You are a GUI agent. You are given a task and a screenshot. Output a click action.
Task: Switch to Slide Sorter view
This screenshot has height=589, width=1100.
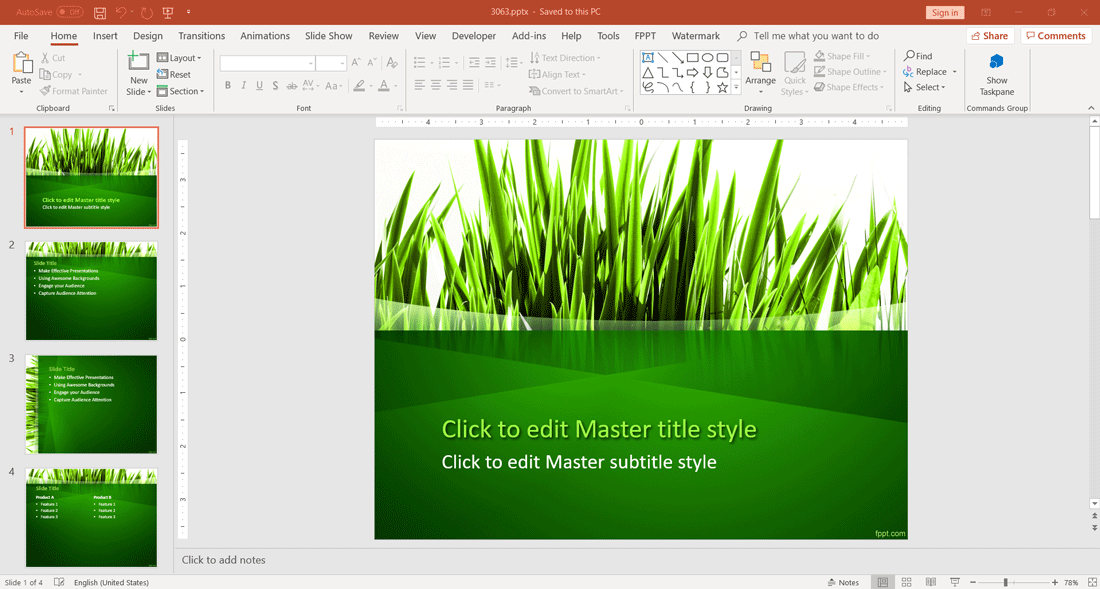click(906, 582)
